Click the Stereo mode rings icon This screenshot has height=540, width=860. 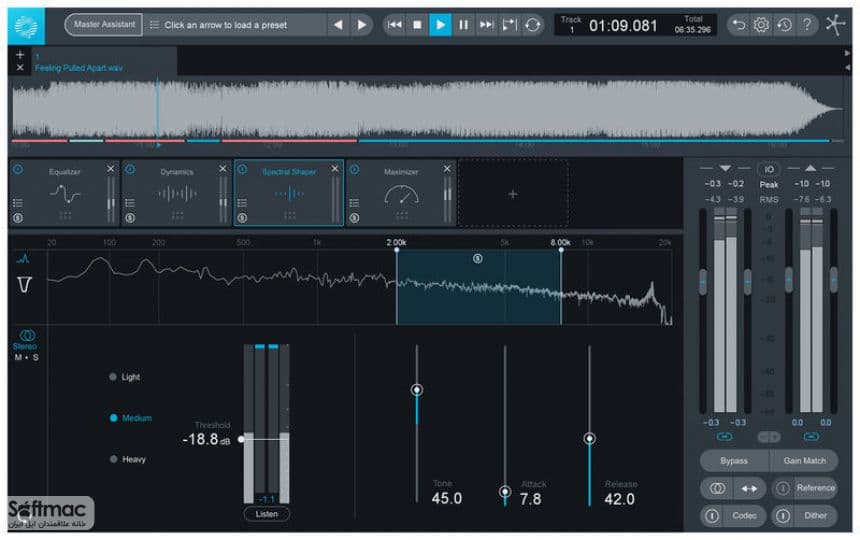[x=27, y=335]
